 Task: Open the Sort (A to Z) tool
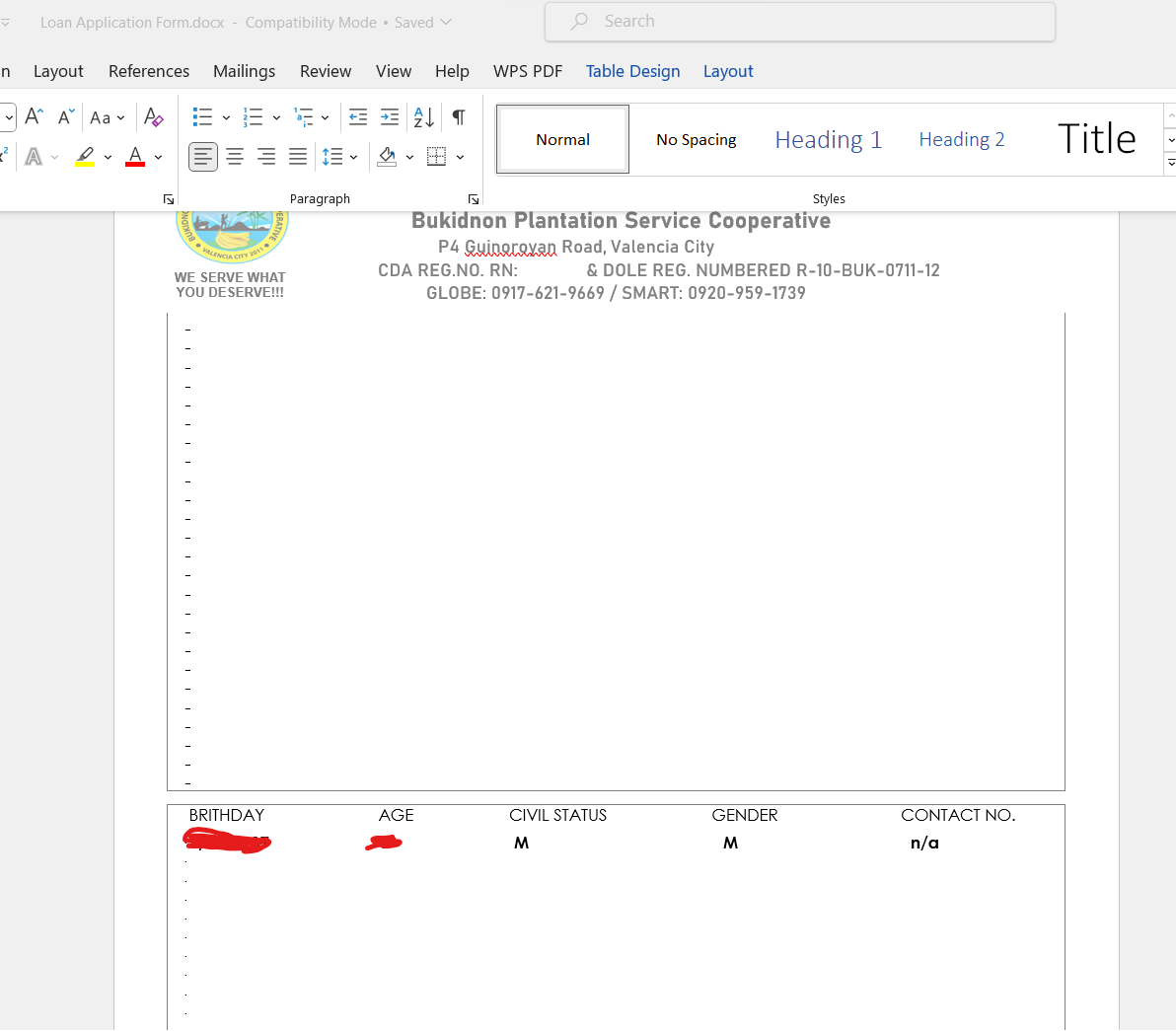[424, 117]
